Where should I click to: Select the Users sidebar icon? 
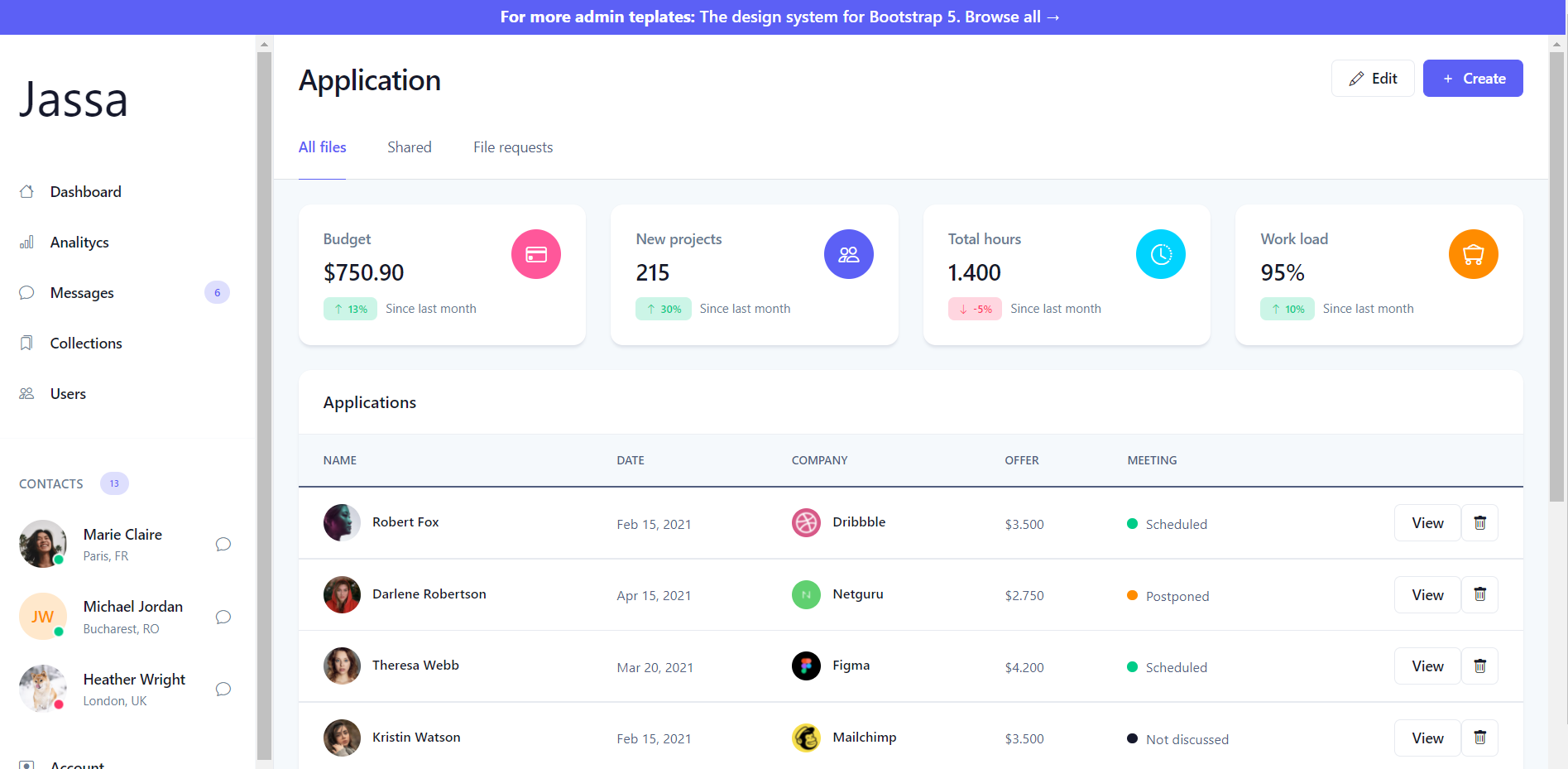coord(27,393)
